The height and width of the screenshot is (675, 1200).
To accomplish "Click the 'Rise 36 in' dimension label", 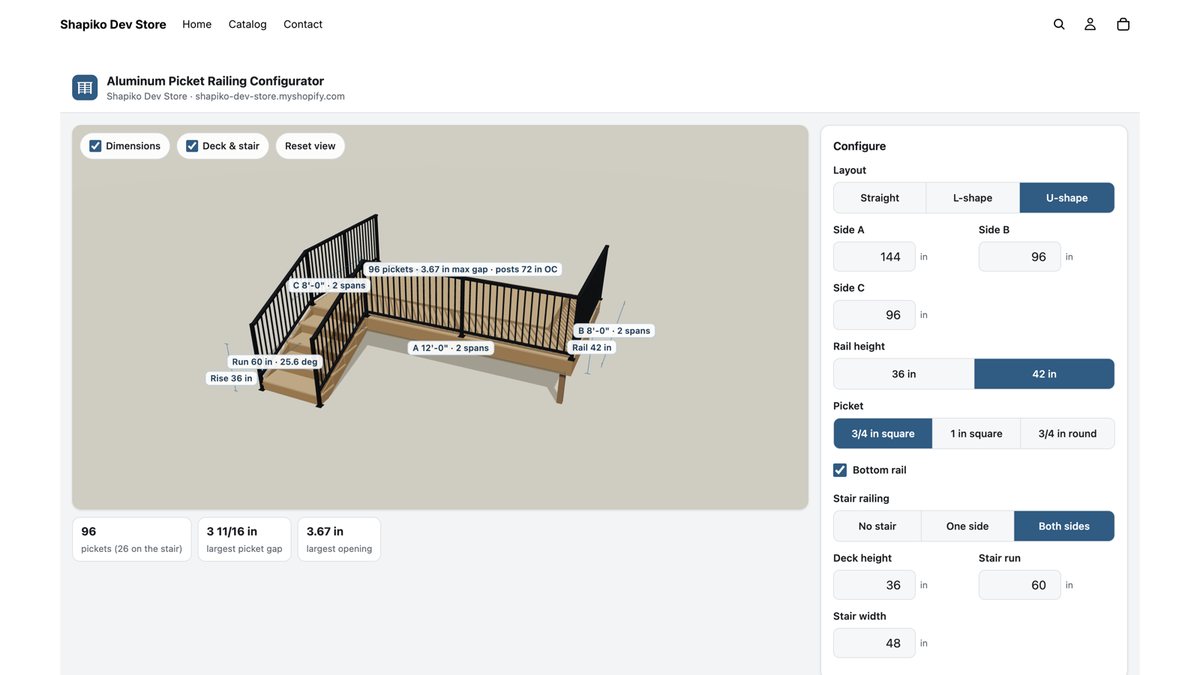I will tap(231, 378).
